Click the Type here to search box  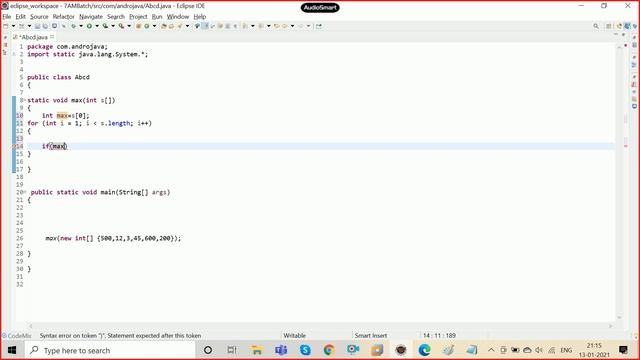click(109, 350)
